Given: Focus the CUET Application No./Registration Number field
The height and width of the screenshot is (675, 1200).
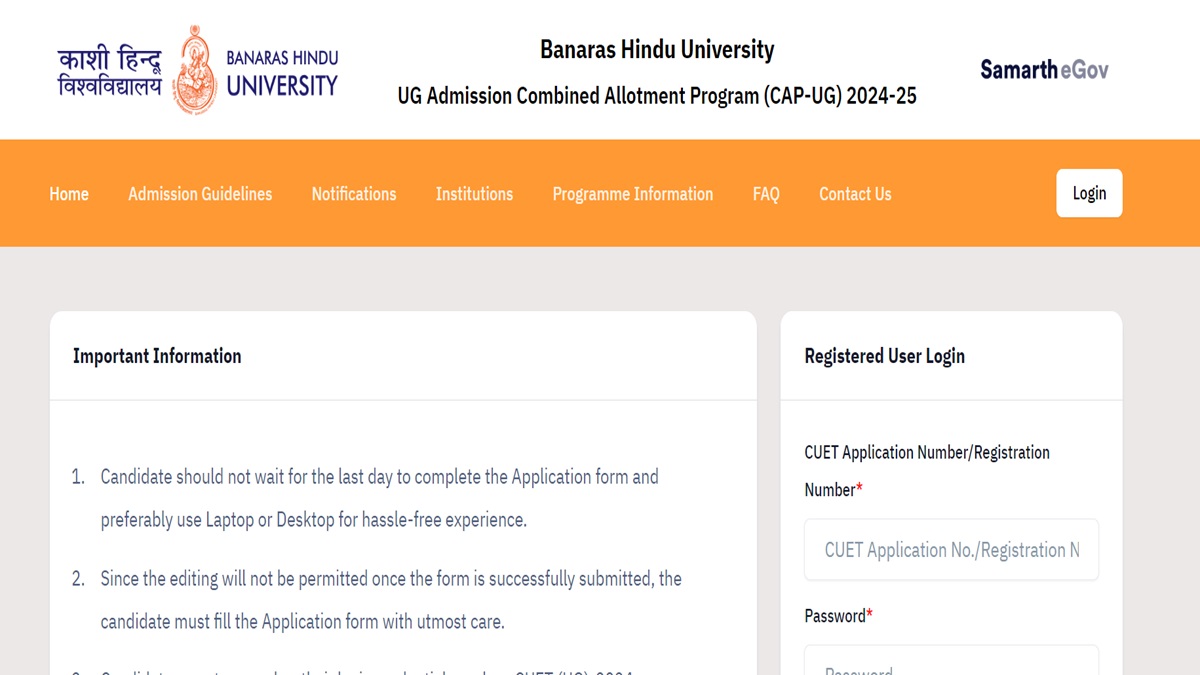Looking at the screenshot, I should tap(951, 550).
